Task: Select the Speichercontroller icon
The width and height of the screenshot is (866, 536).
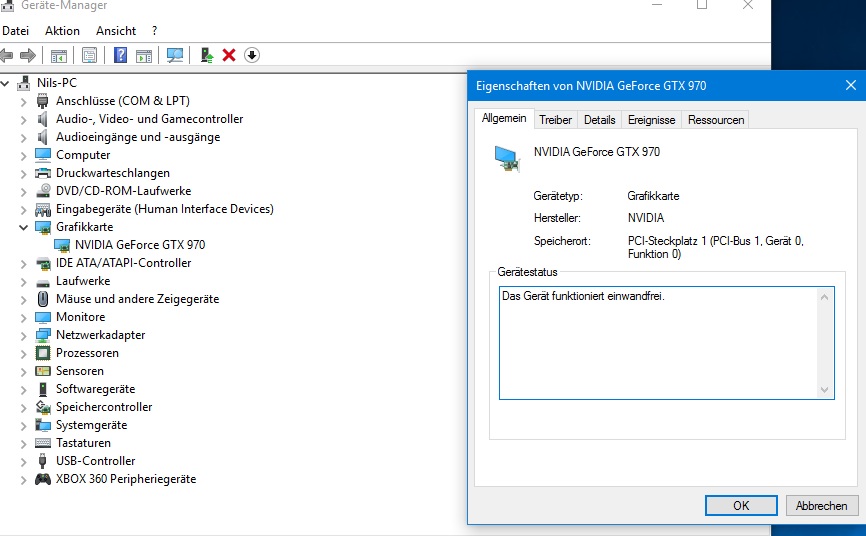Action: 43,407
